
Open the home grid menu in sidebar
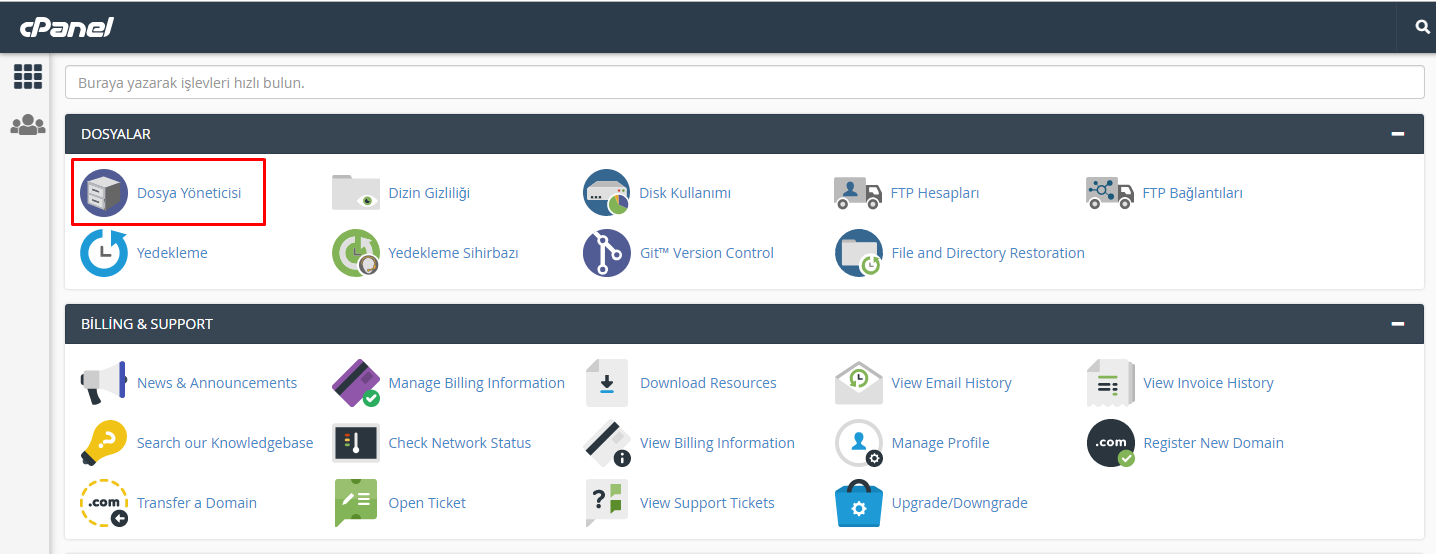(28, 77)
